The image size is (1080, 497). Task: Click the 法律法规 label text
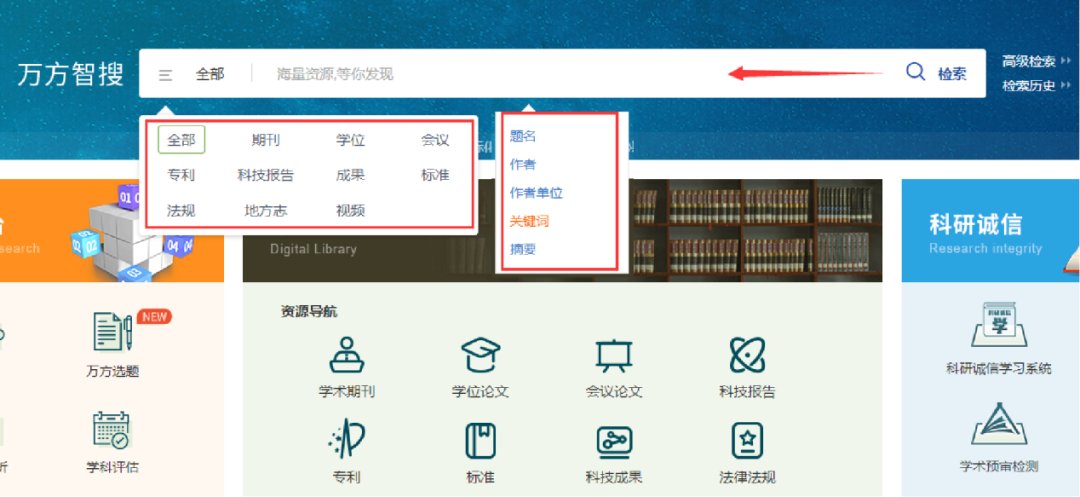point(747,477)
